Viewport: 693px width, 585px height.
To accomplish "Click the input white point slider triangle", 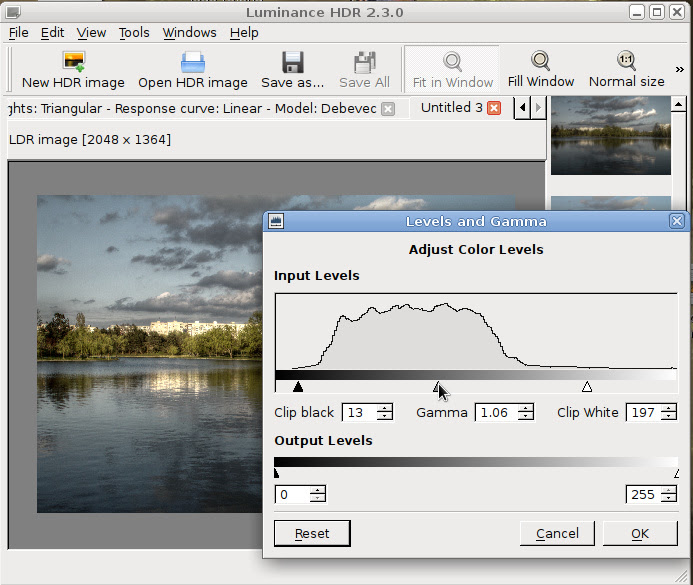I will pos(587,387).
